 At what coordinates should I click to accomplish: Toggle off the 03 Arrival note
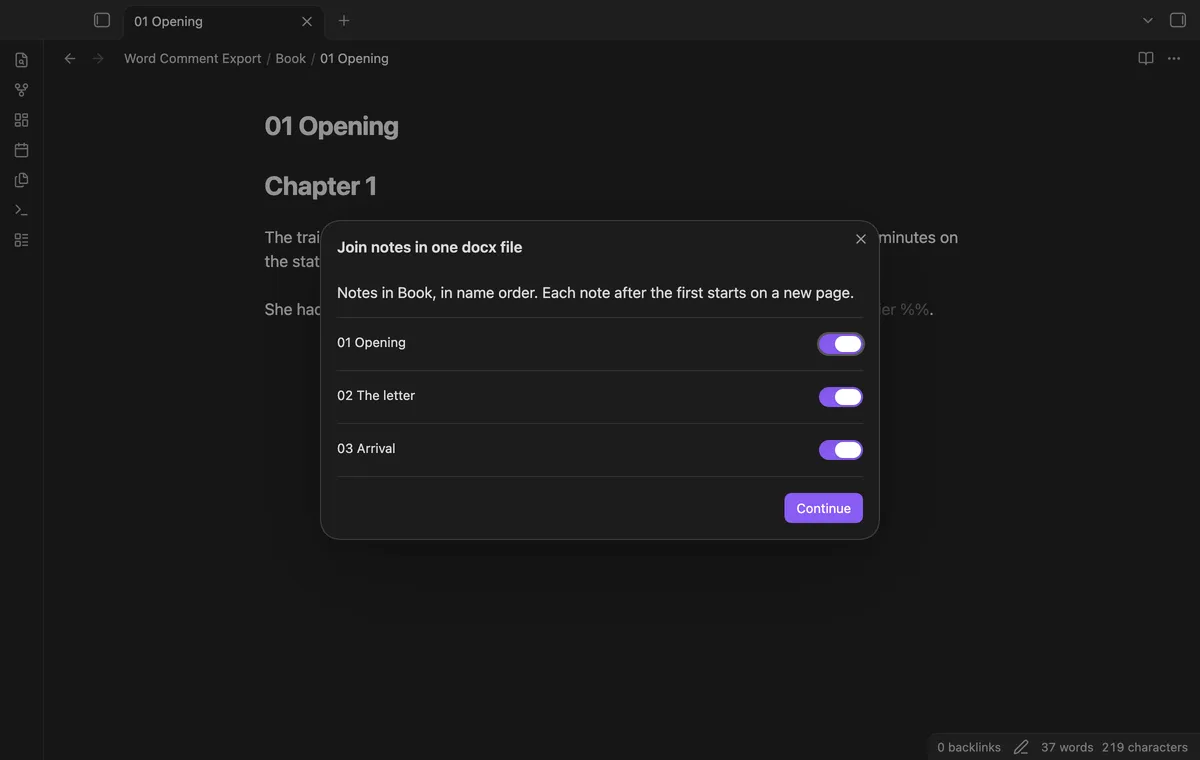pos(841,450)
